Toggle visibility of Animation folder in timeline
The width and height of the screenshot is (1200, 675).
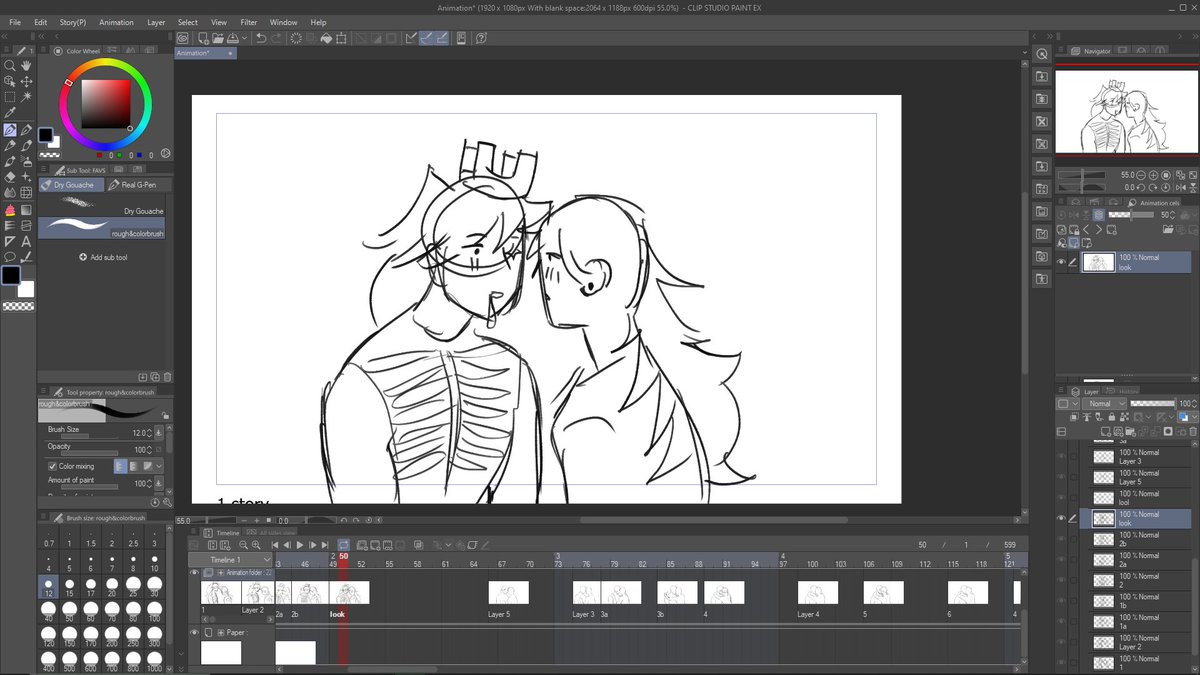coord(193,572)
